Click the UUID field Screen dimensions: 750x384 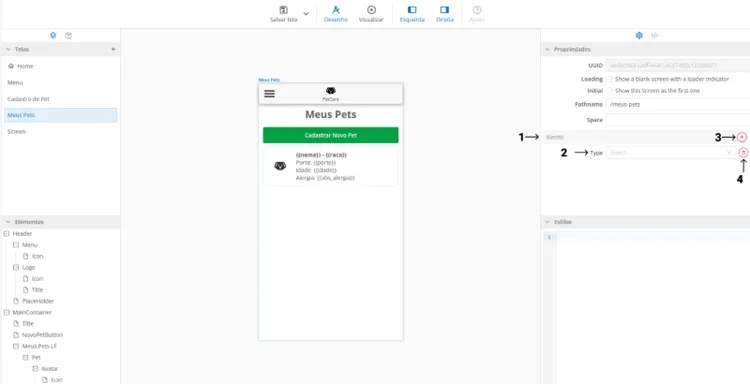click(x=678, y=65)
